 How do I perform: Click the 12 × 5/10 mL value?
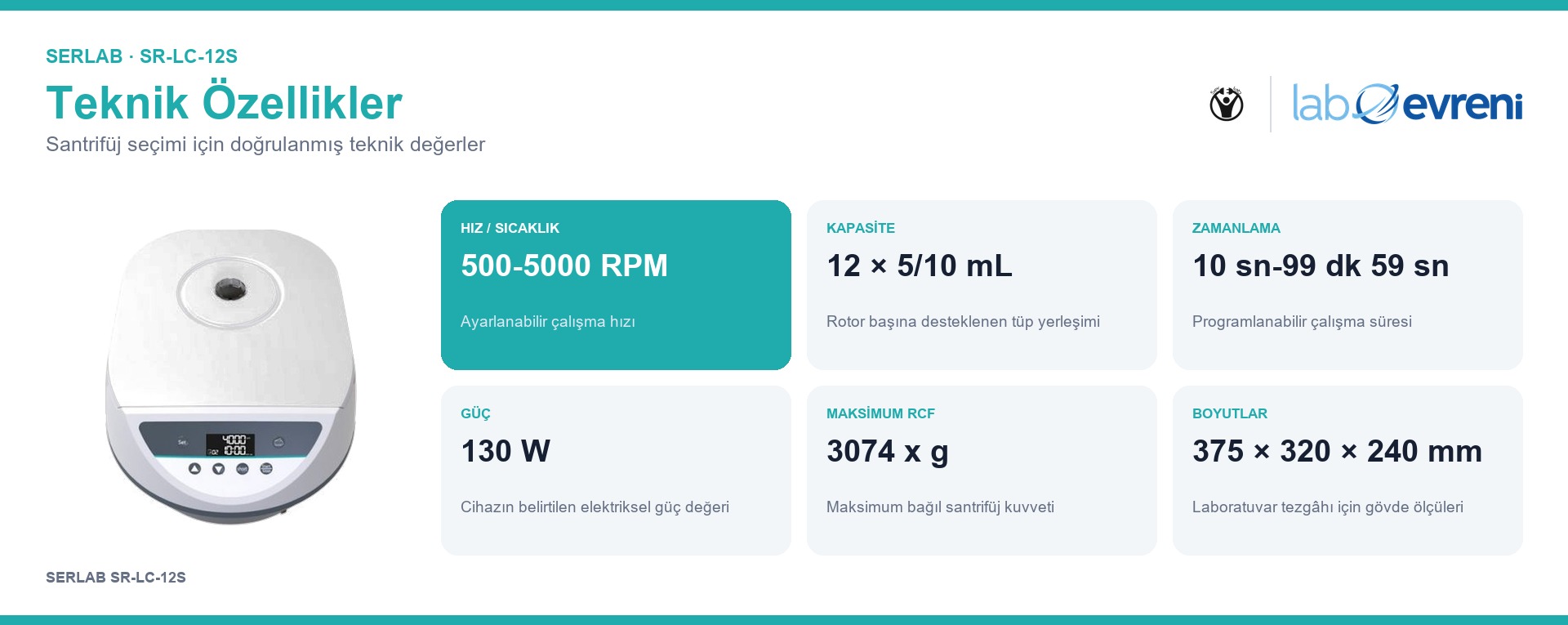click(x=920, y=266)
